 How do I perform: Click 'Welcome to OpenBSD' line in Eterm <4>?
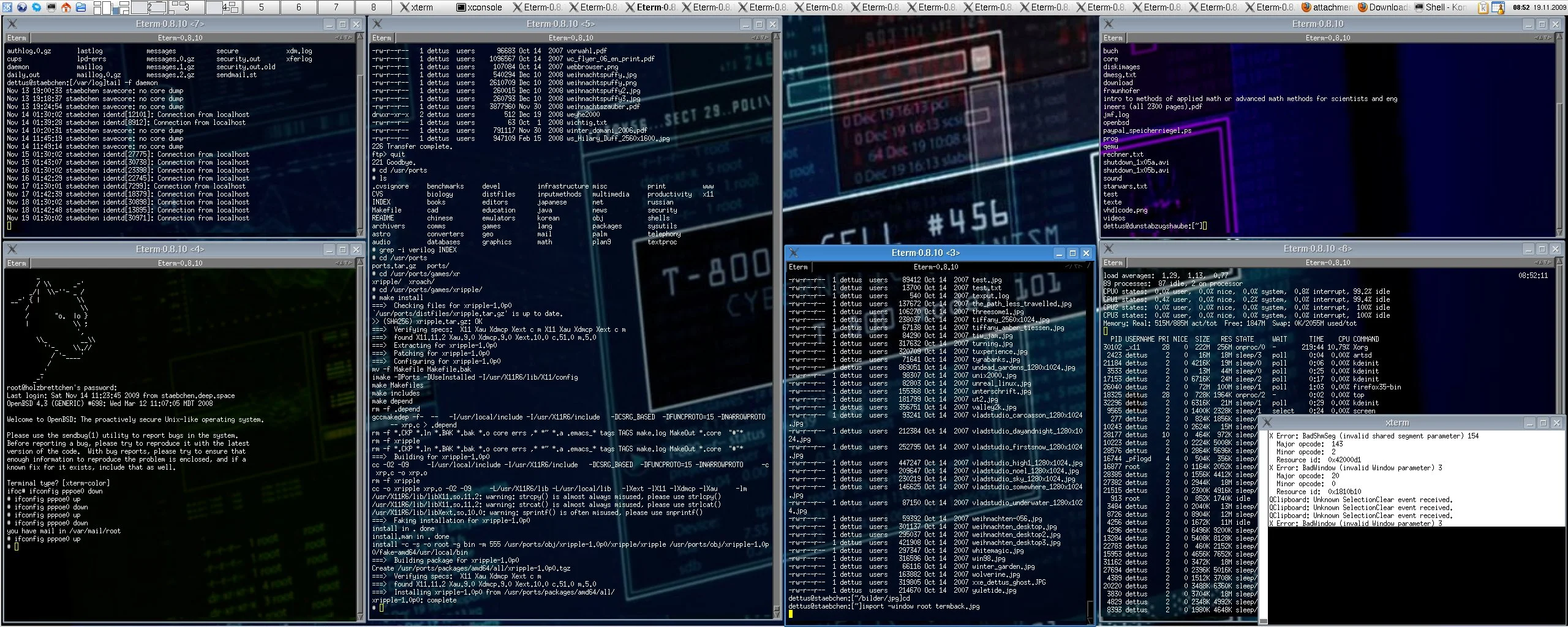click(x=135, y=419)
